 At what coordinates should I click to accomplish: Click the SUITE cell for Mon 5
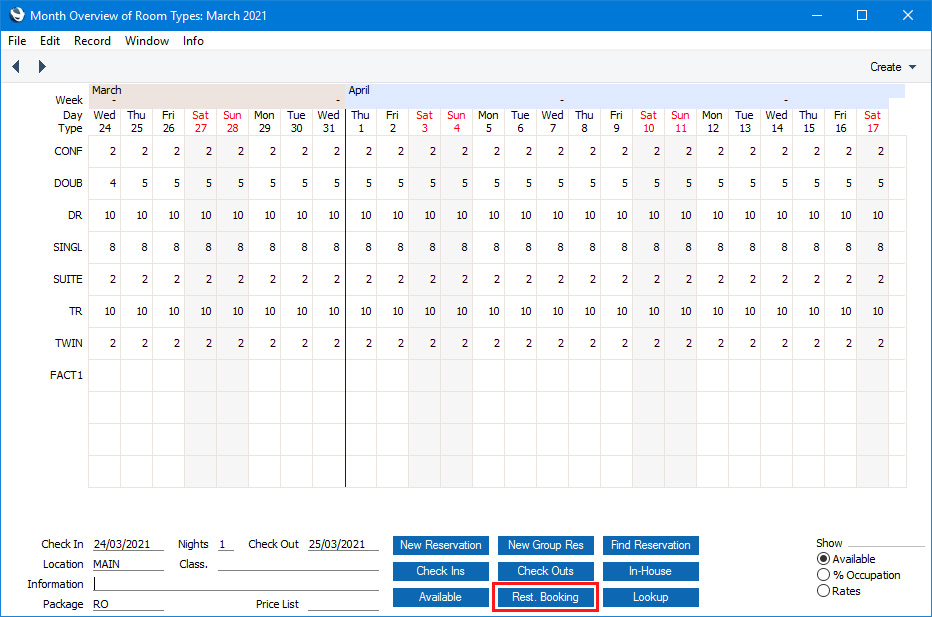coord(489,279)
